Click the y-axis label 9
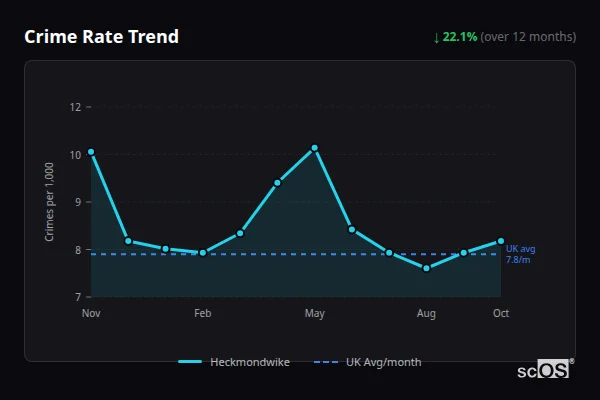600x400 pixels. pyautogui.click(x=78, y=202)
